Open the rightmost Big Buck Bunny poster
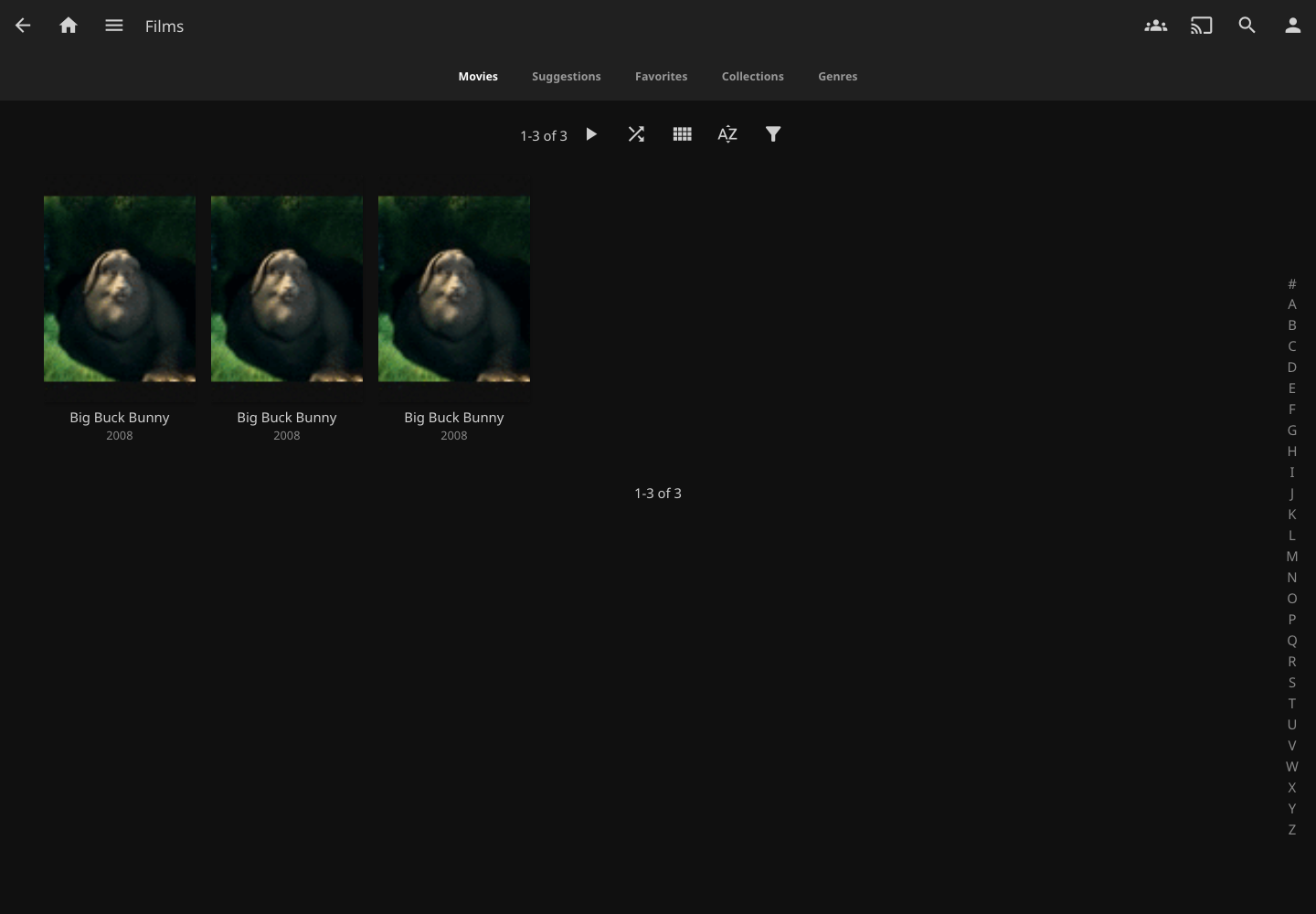1316x914 pixels. click(454, 289)
